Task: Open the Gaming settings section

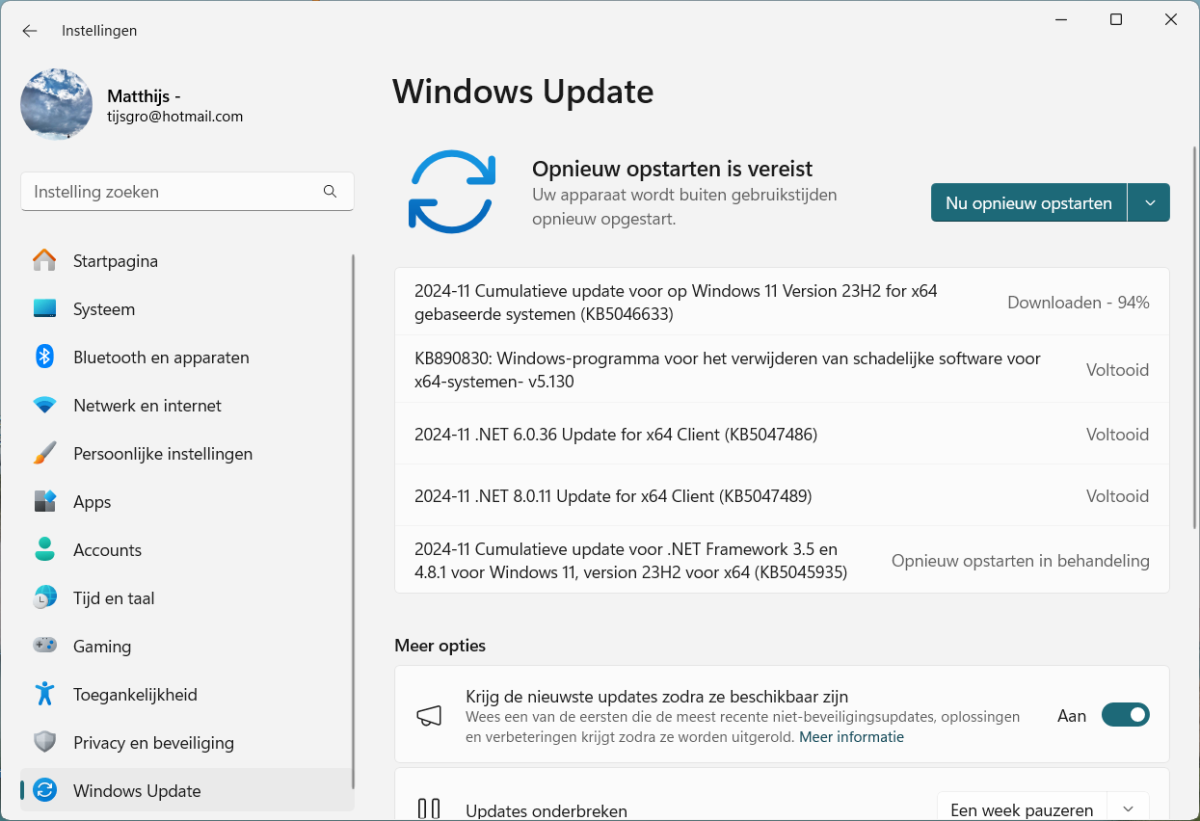Action: pyautogui.click(x=101, y=646)
